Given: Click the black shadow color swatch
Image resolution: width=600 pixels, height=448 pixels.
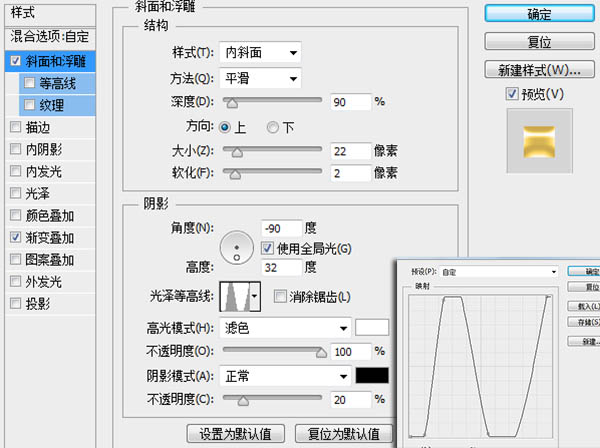Looking at the screenshot, I should [x=372, y=376].
